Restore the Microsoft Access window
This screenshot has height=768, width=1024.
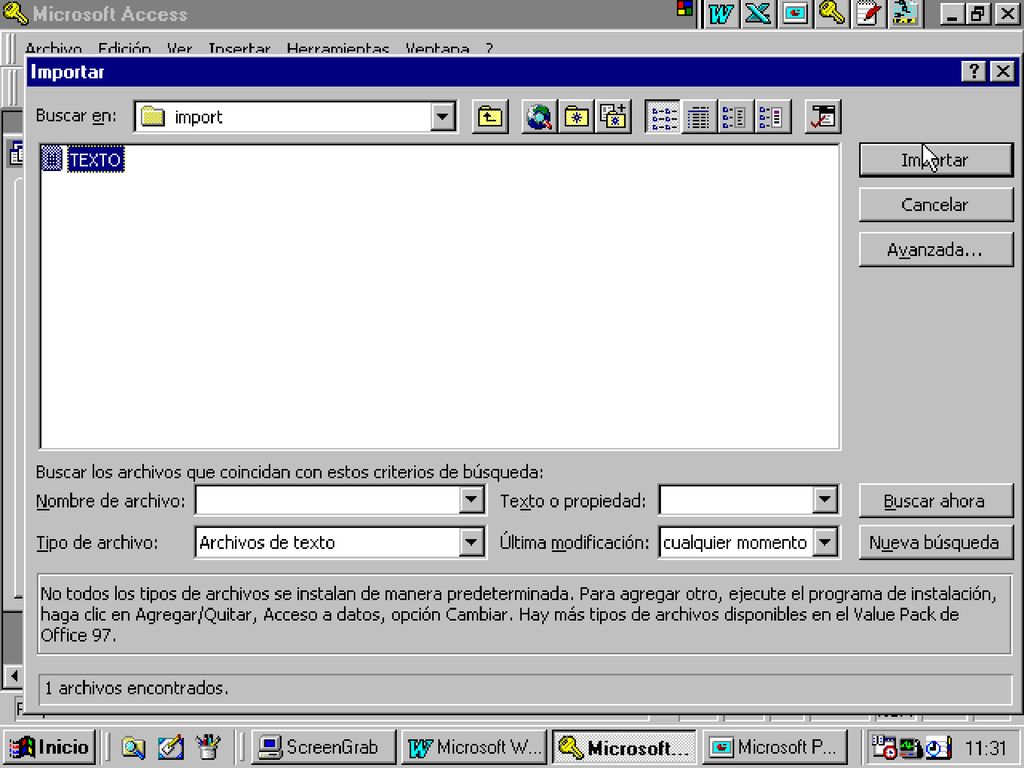978,14
